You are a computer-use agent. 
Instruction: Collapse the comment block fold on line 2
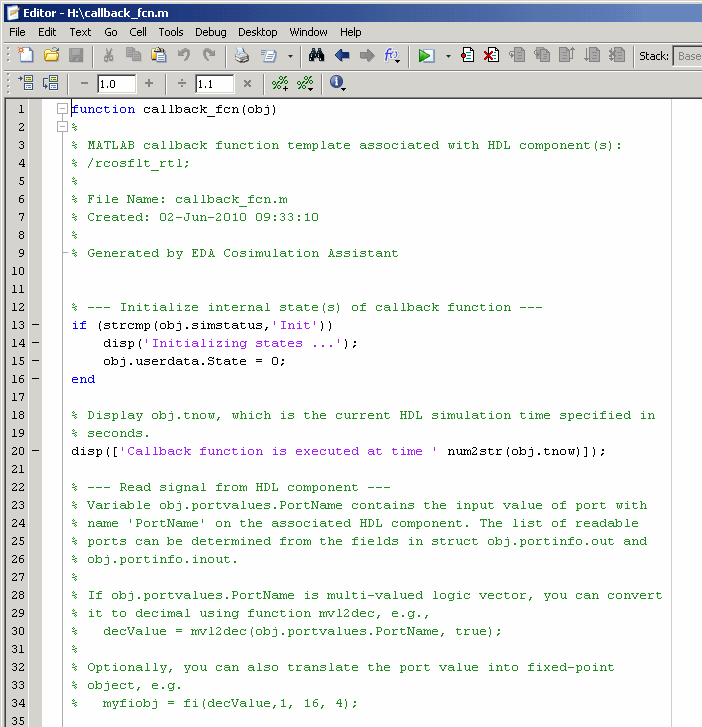pos(62,127)
